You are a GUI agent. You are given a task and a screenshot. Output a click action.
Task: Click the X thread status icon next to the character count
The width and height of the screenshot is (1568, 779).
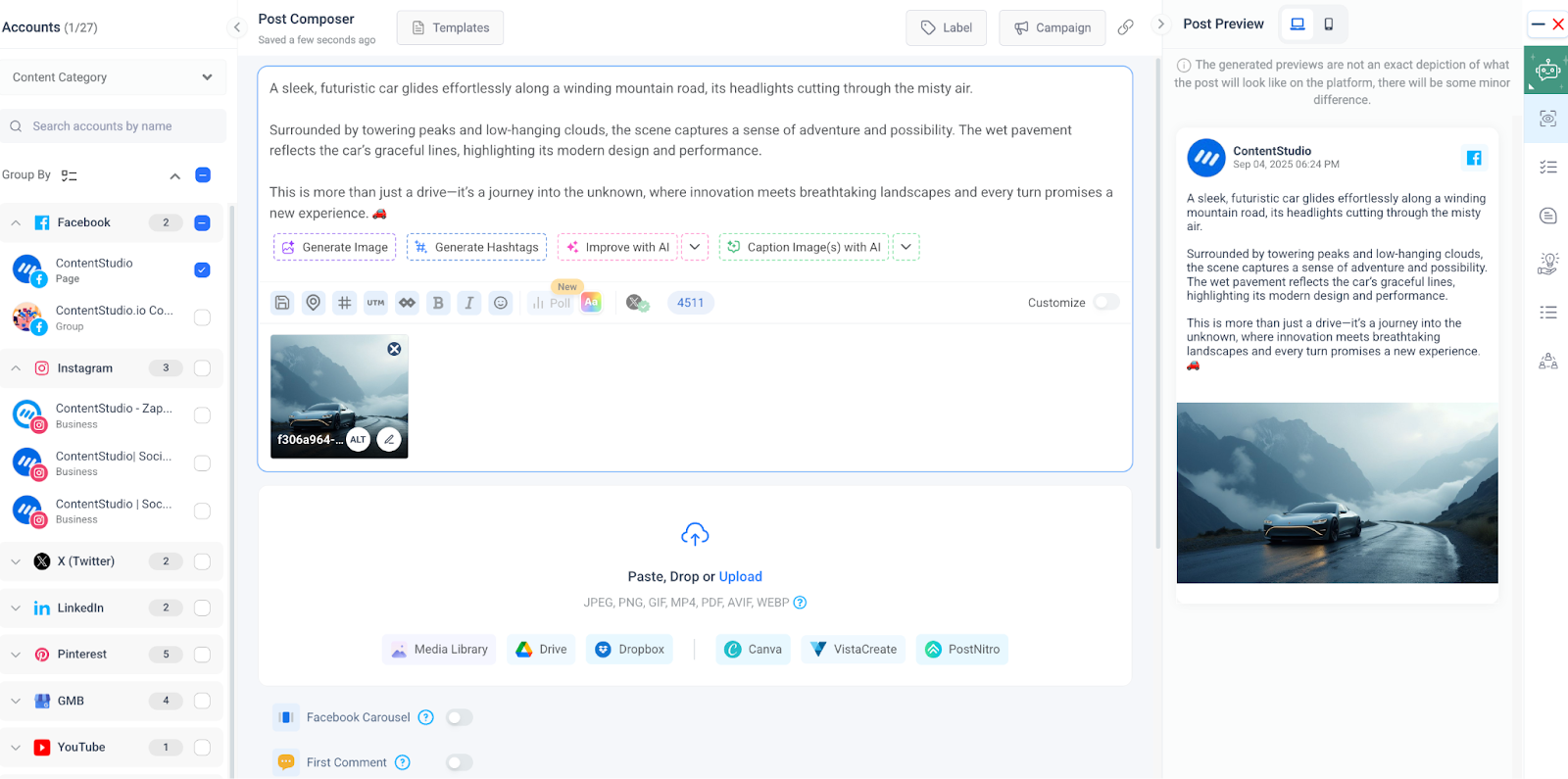637,303
